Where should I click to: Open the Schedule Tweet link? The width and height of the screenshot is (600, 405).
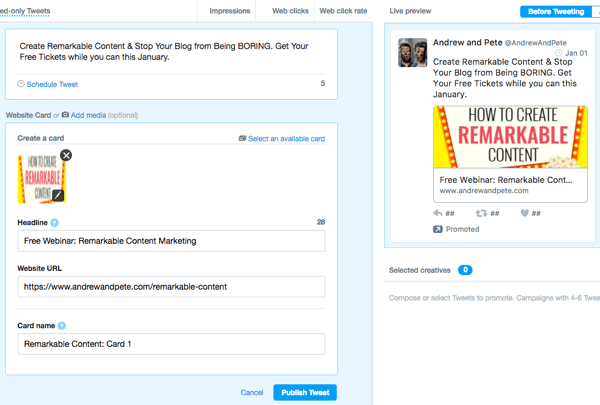click(x=52, y=84)
